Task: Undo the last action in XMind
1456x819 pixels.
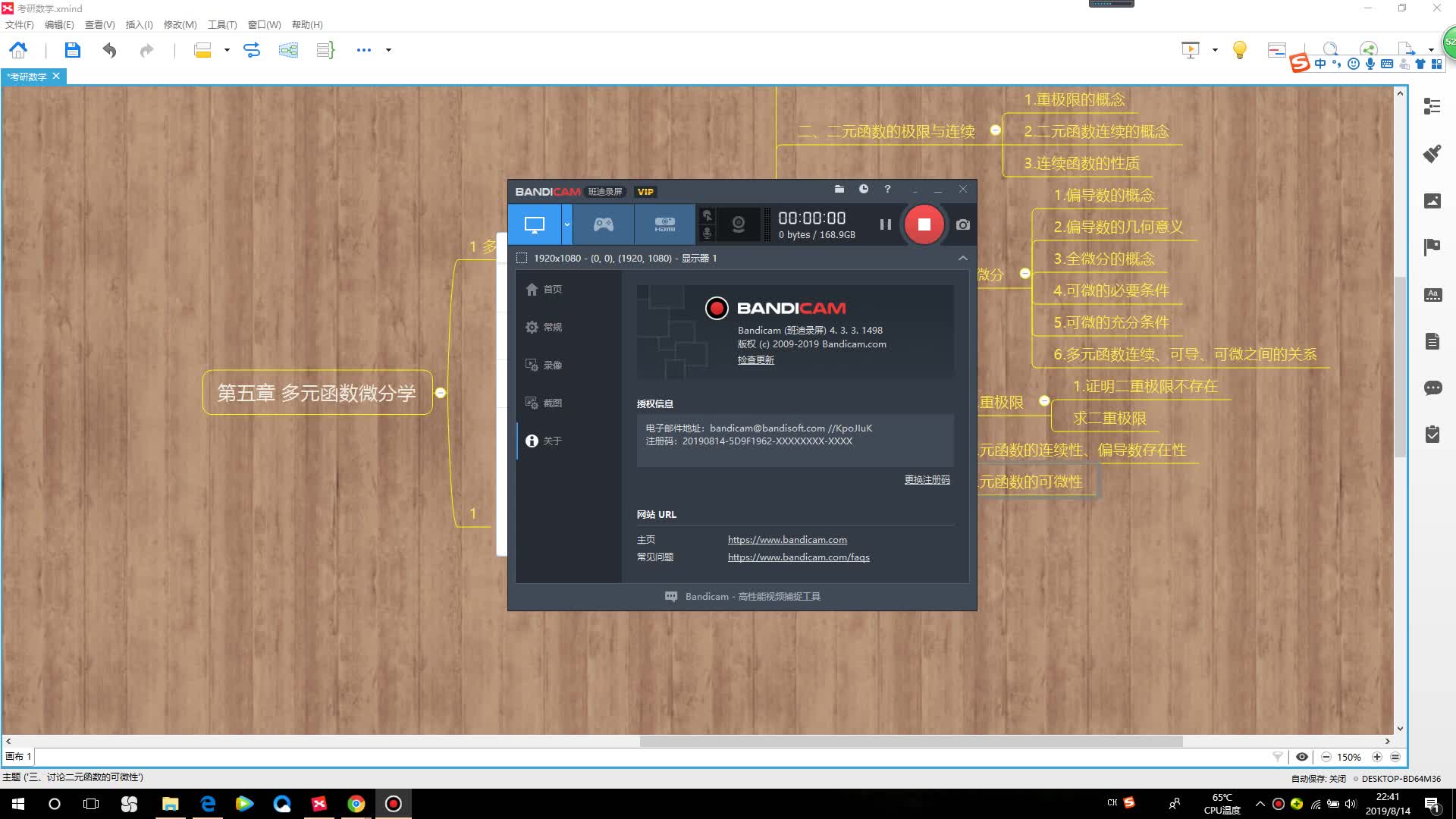Action: click(109, 50)
